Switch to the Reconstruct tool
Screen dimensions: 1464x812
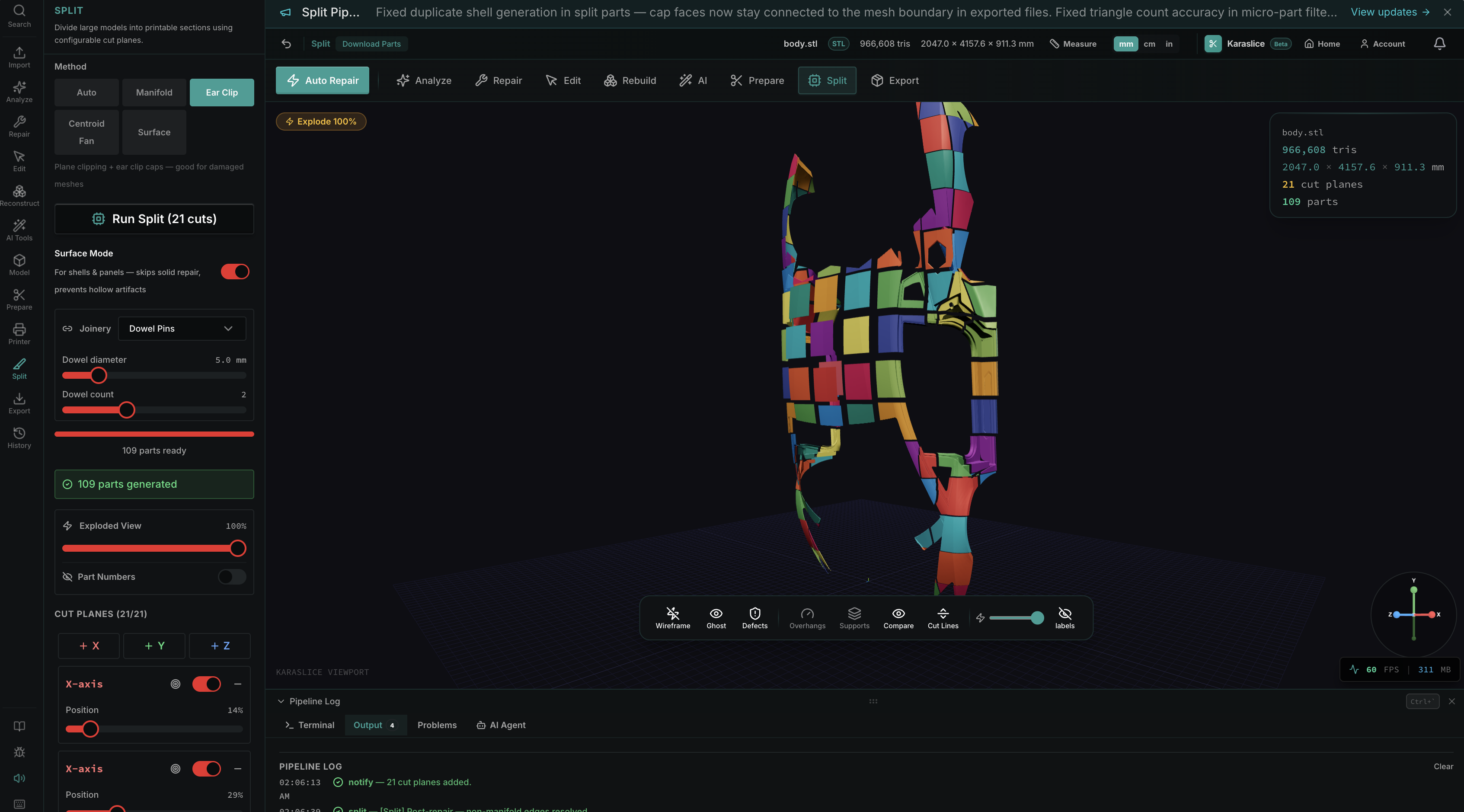coord(19,195)
